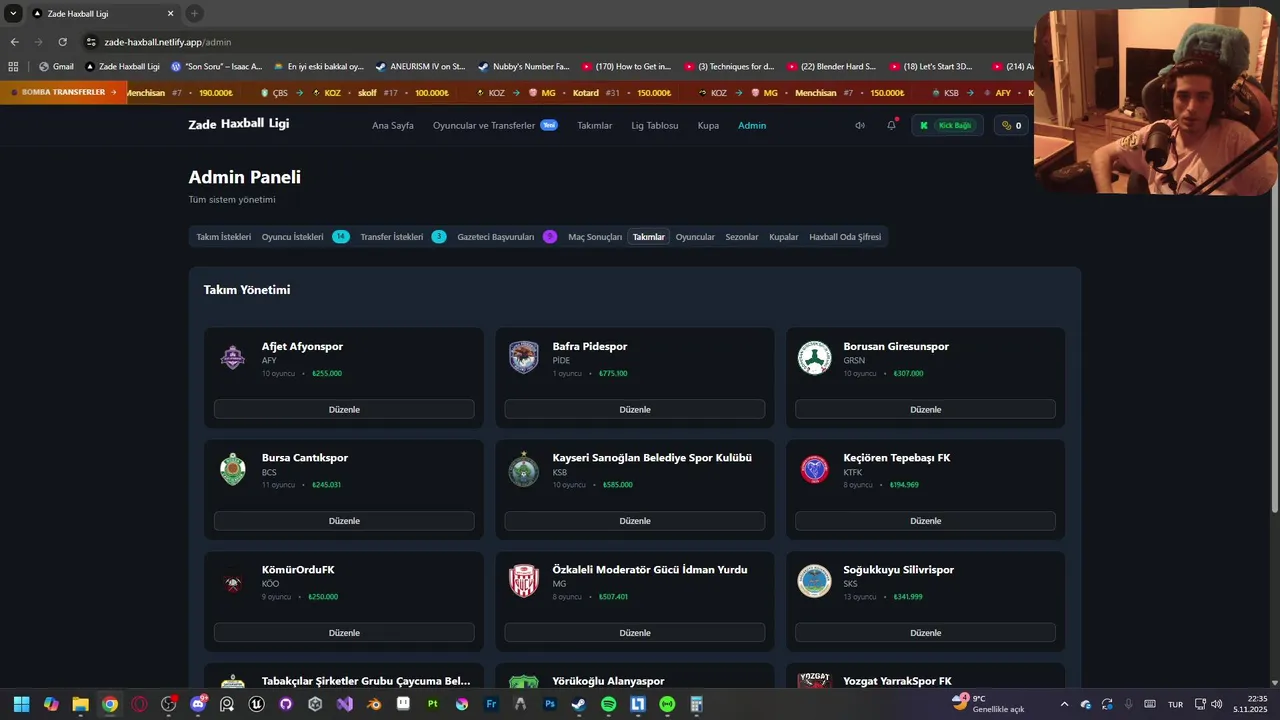The height and width of the screenshot is (720, 1280).
Task: Edit Özkaleli Moderatör Gücü İdman Yurdu
Action: click(635, 633)
